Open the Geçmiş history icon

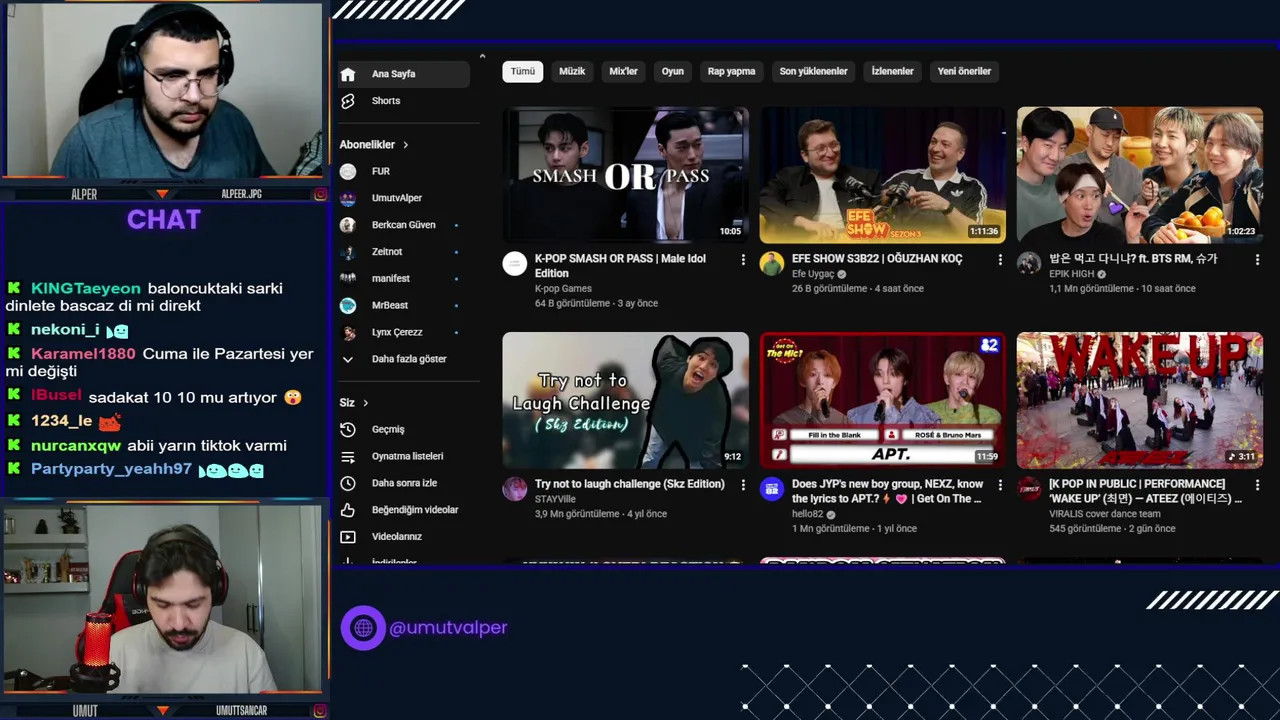pyautogui.click(x=347, y=429)
